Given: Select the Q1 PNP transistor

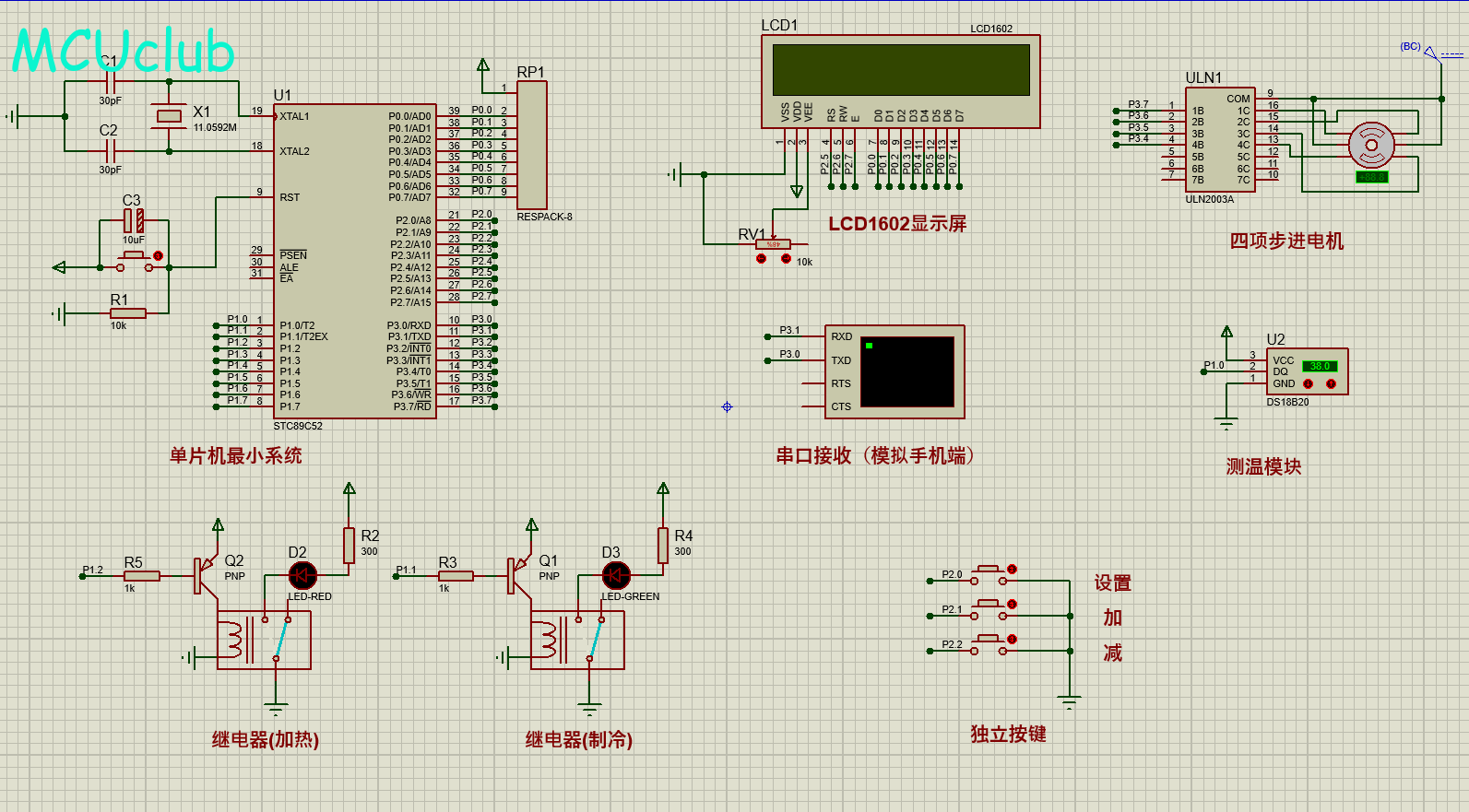Looking at the screenshot, I should 518,575.
